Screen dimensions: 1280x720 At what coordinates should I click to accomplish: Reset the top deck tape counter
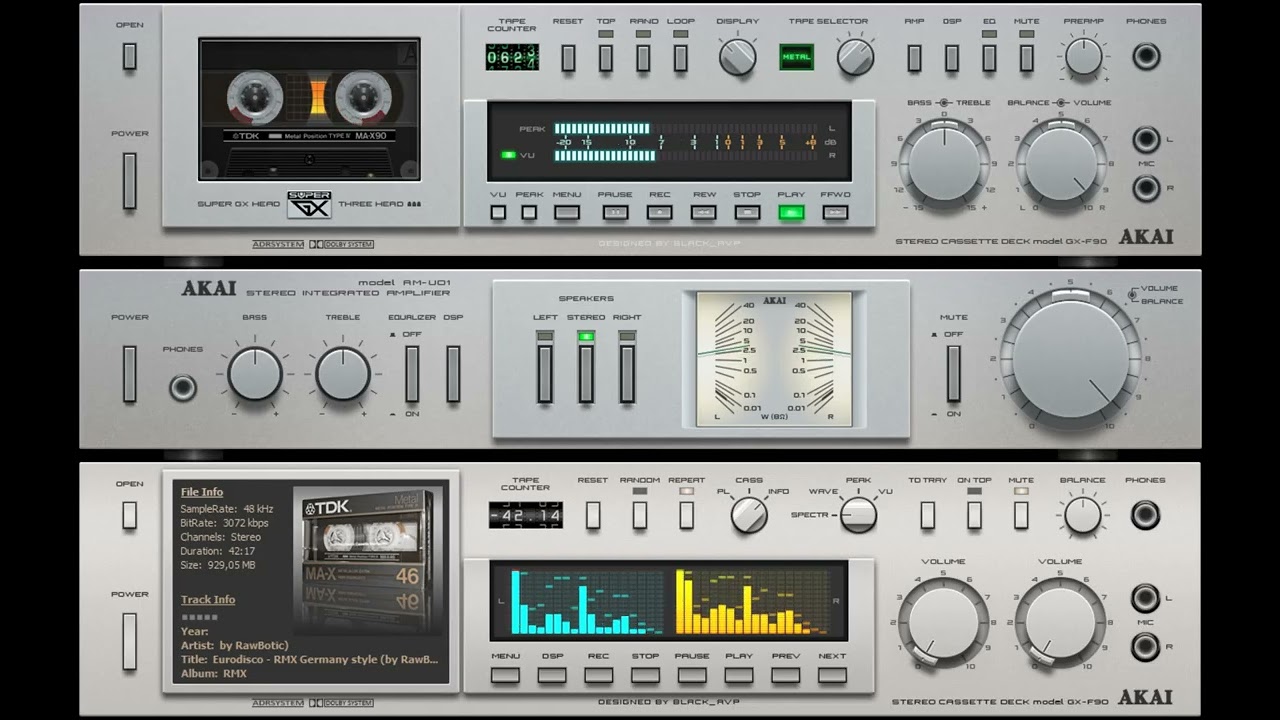coord(568,58)
